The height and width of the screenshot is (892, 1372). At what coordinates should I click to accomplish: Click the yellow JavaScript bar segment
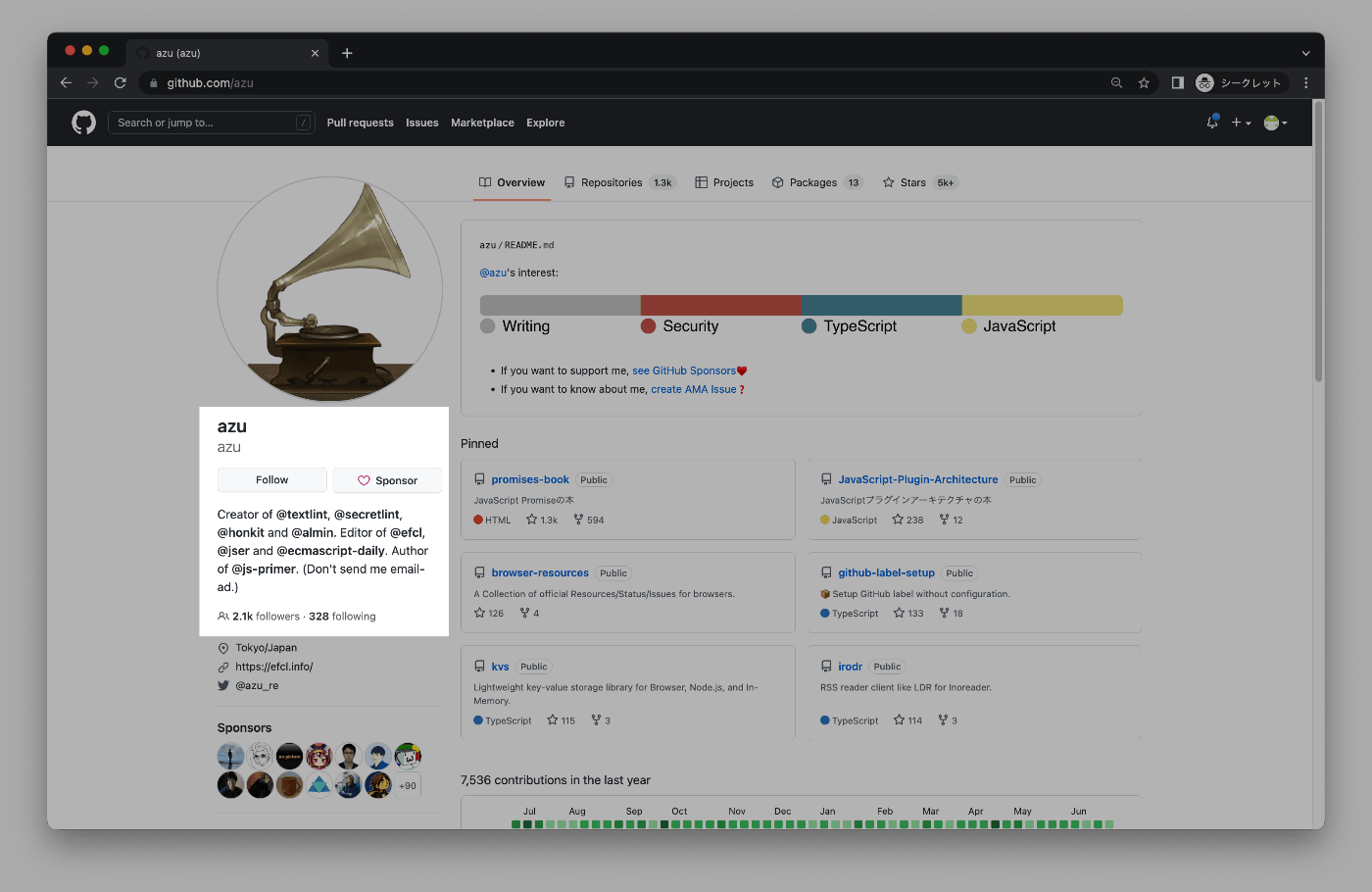coord(1043,305)
